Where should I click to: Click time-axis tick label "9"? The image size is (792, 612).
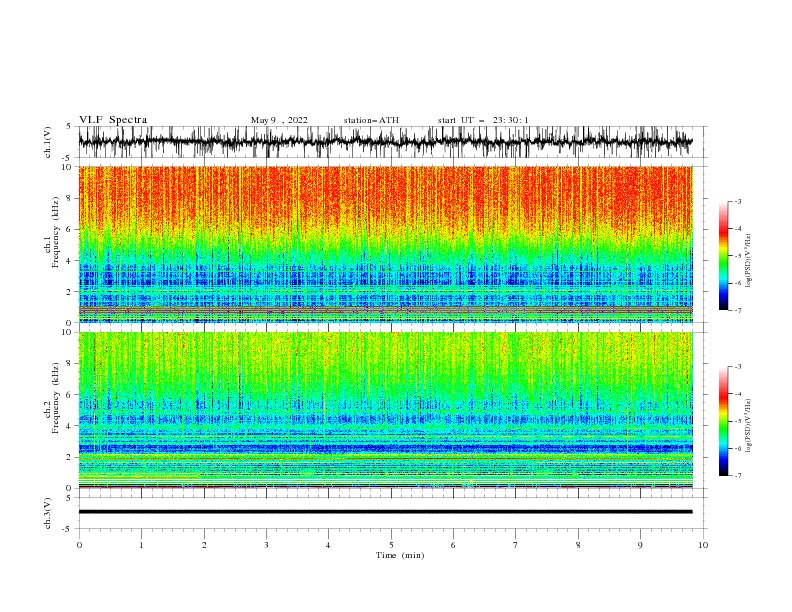640,545
